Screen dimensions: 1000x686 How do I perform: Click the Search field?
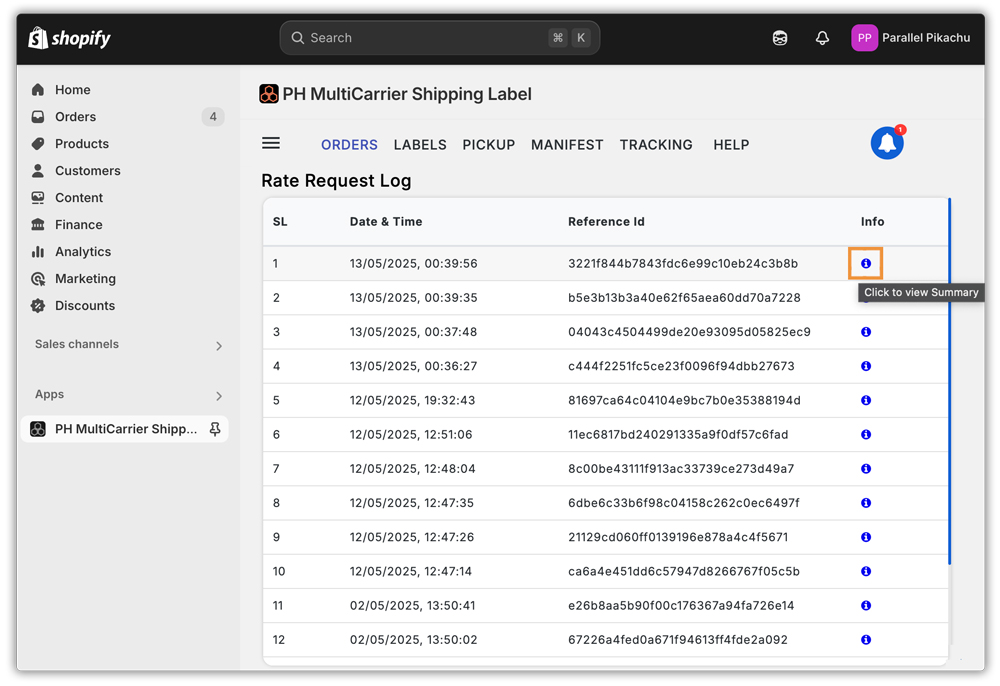(x=439, y=38)
